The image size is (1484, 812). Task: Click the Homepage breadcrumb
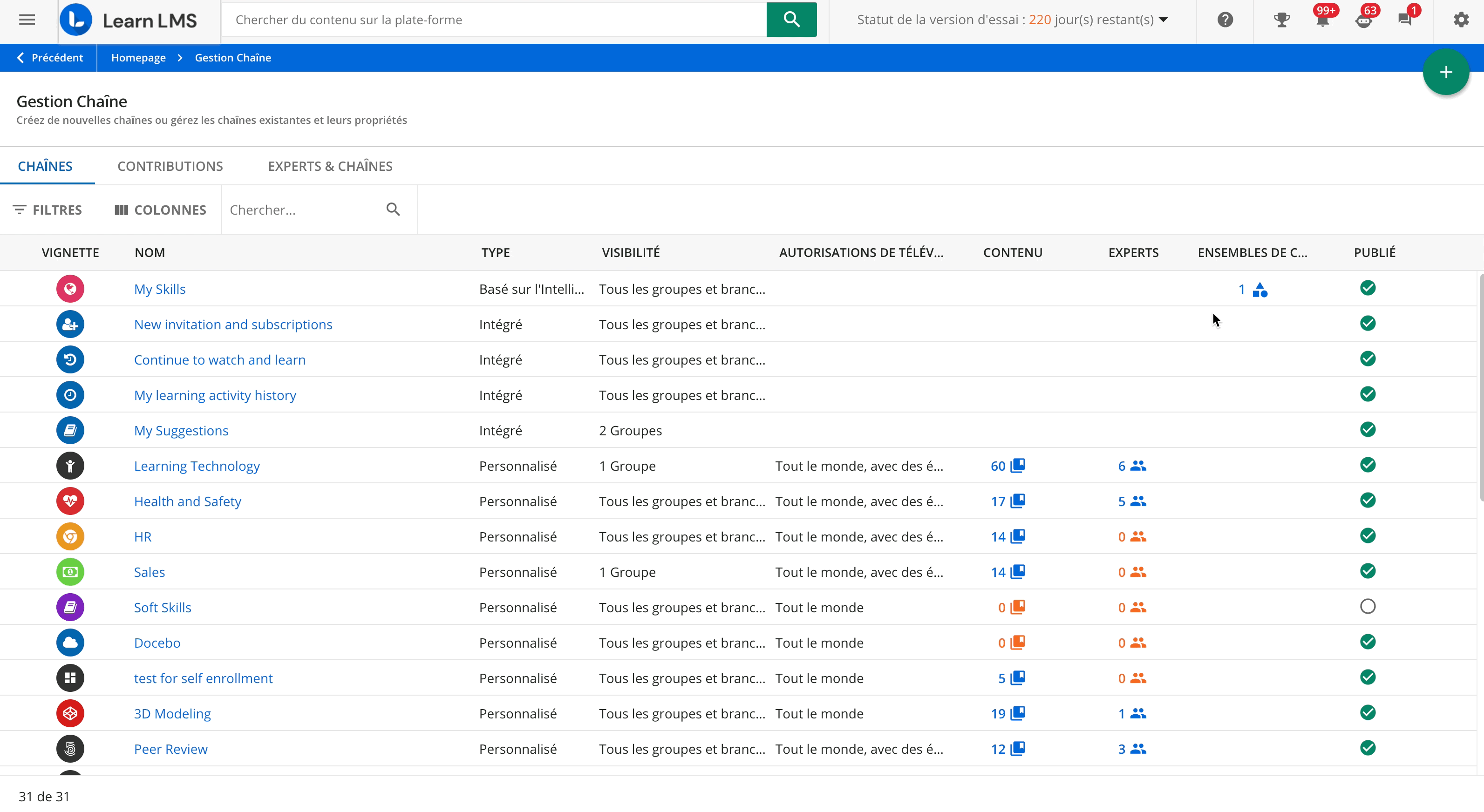[138, 58]
